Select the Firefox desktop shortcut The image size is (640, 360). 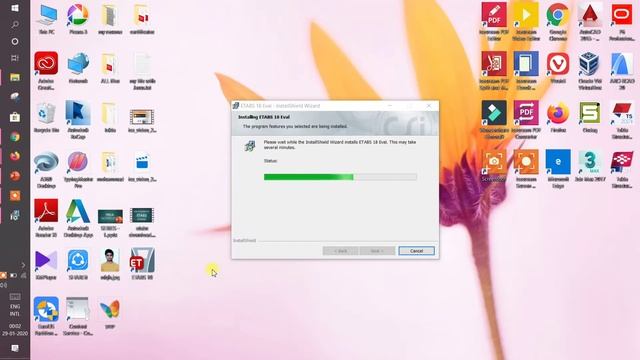(x=558, y=118)
